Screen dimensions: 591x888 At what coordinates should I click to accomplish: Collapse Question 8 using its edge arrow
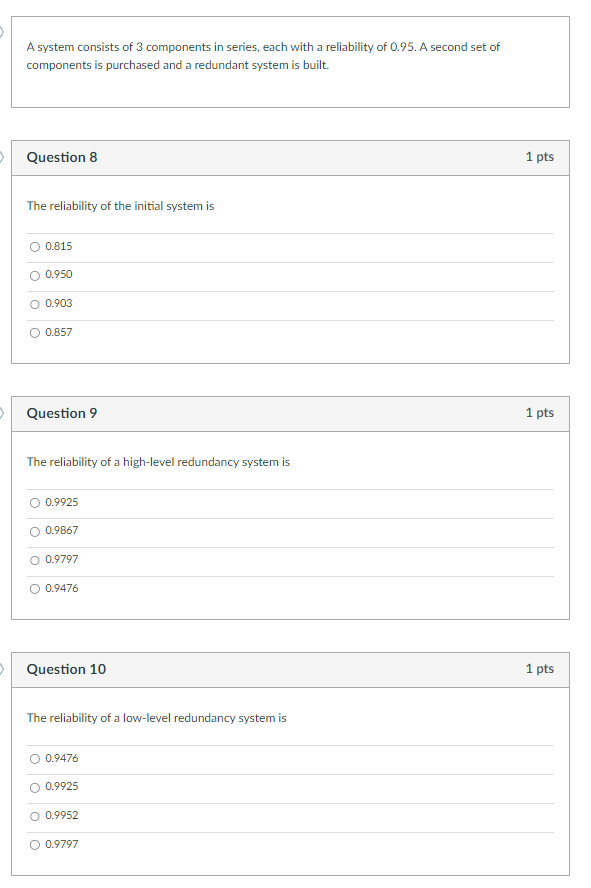[2, 157]
